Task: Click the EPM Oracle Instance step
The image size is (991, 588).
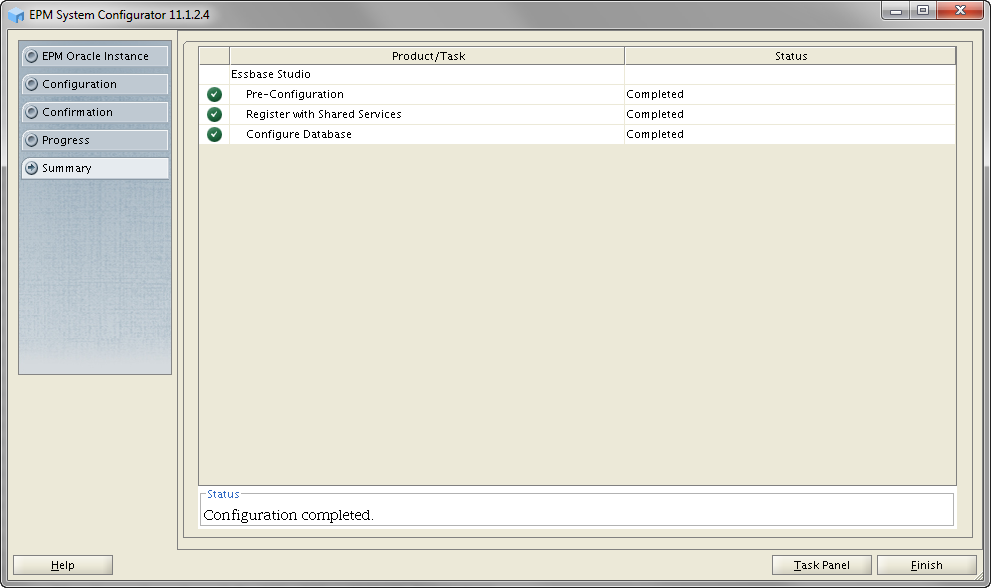Action: click(x=95, y=56)
